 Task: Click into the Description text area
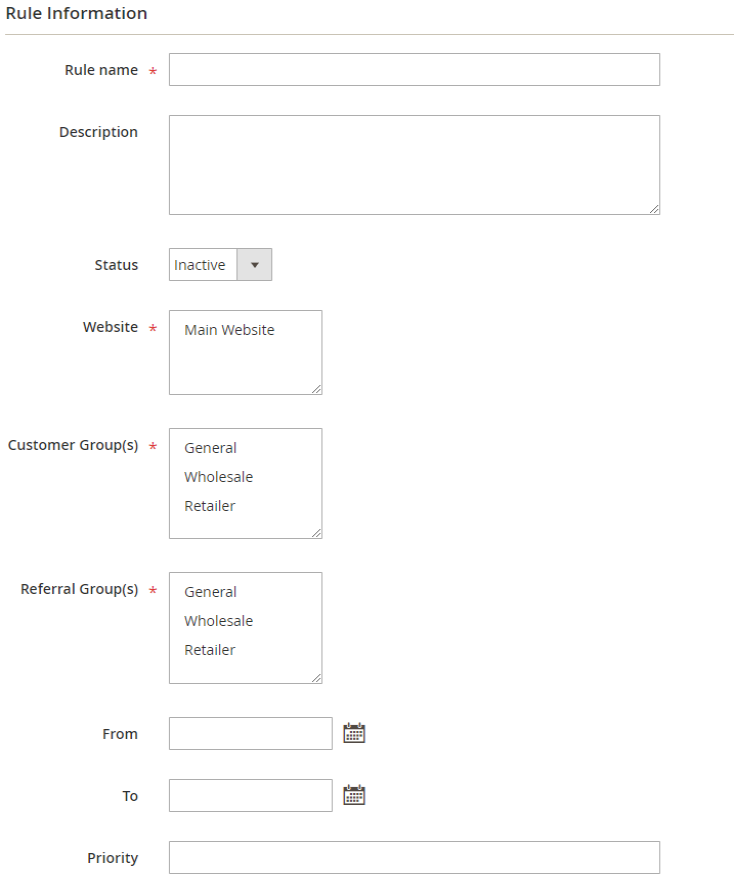[414, 165]
